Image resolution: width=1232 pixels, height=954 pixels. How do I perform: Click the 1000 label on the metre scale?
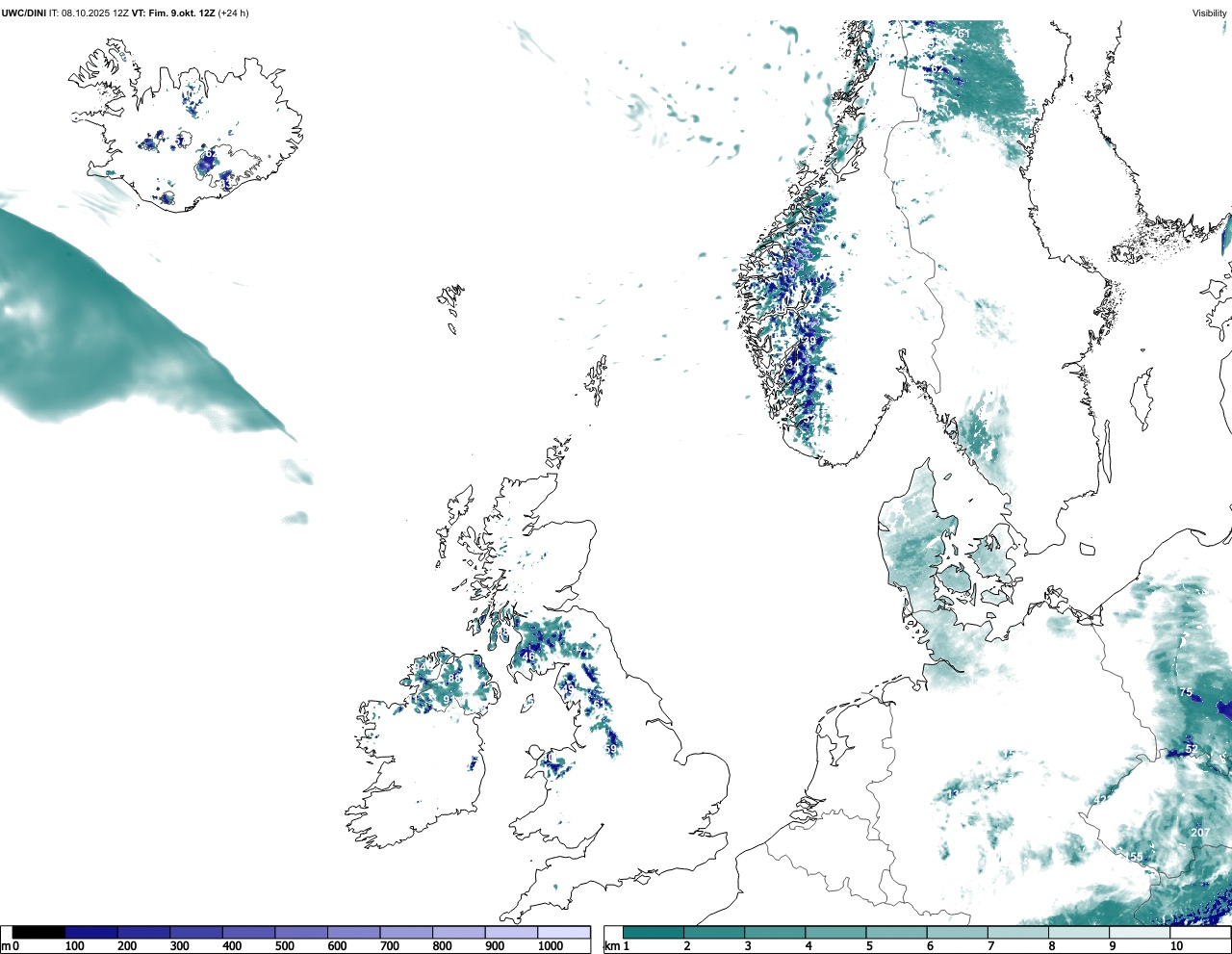click(x=550, y=946)
